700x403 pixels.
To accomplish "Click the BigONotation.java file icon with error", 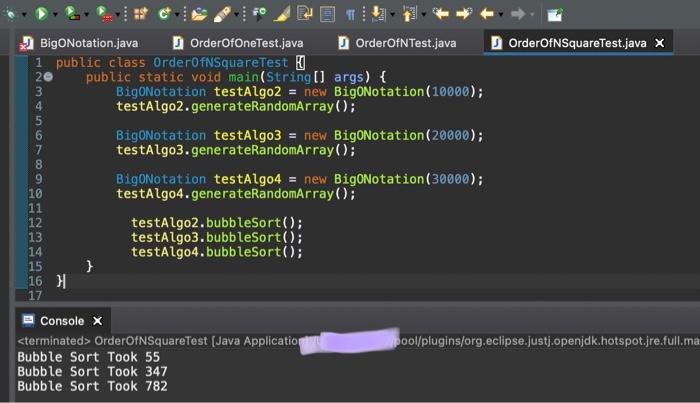I will point(26,43).
